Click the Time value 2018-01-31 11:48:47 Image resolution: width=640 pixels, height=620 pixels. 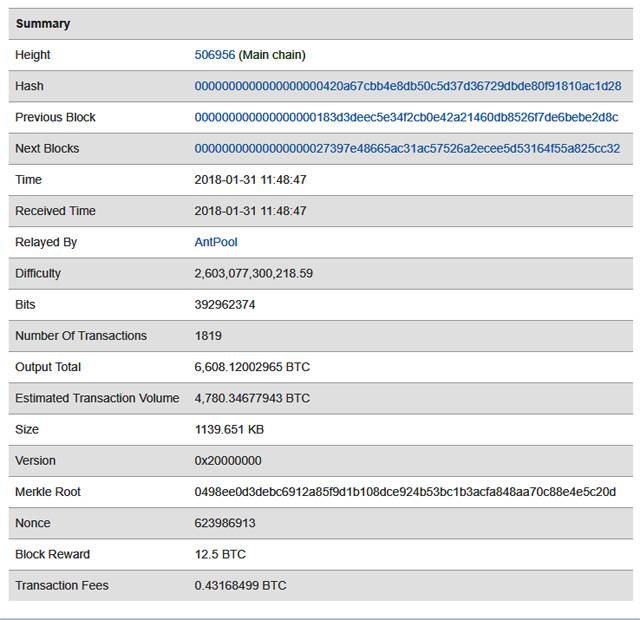(250, 180)
